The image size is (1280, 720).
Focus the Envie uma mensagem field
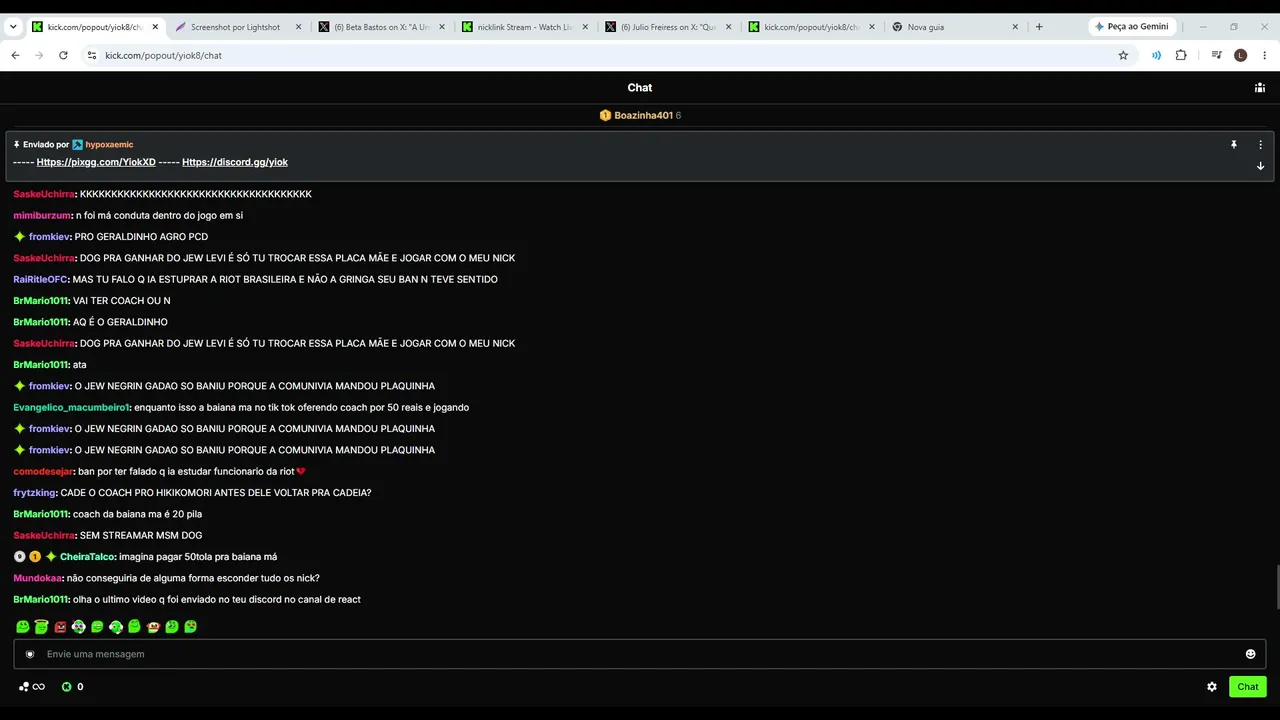640,654
